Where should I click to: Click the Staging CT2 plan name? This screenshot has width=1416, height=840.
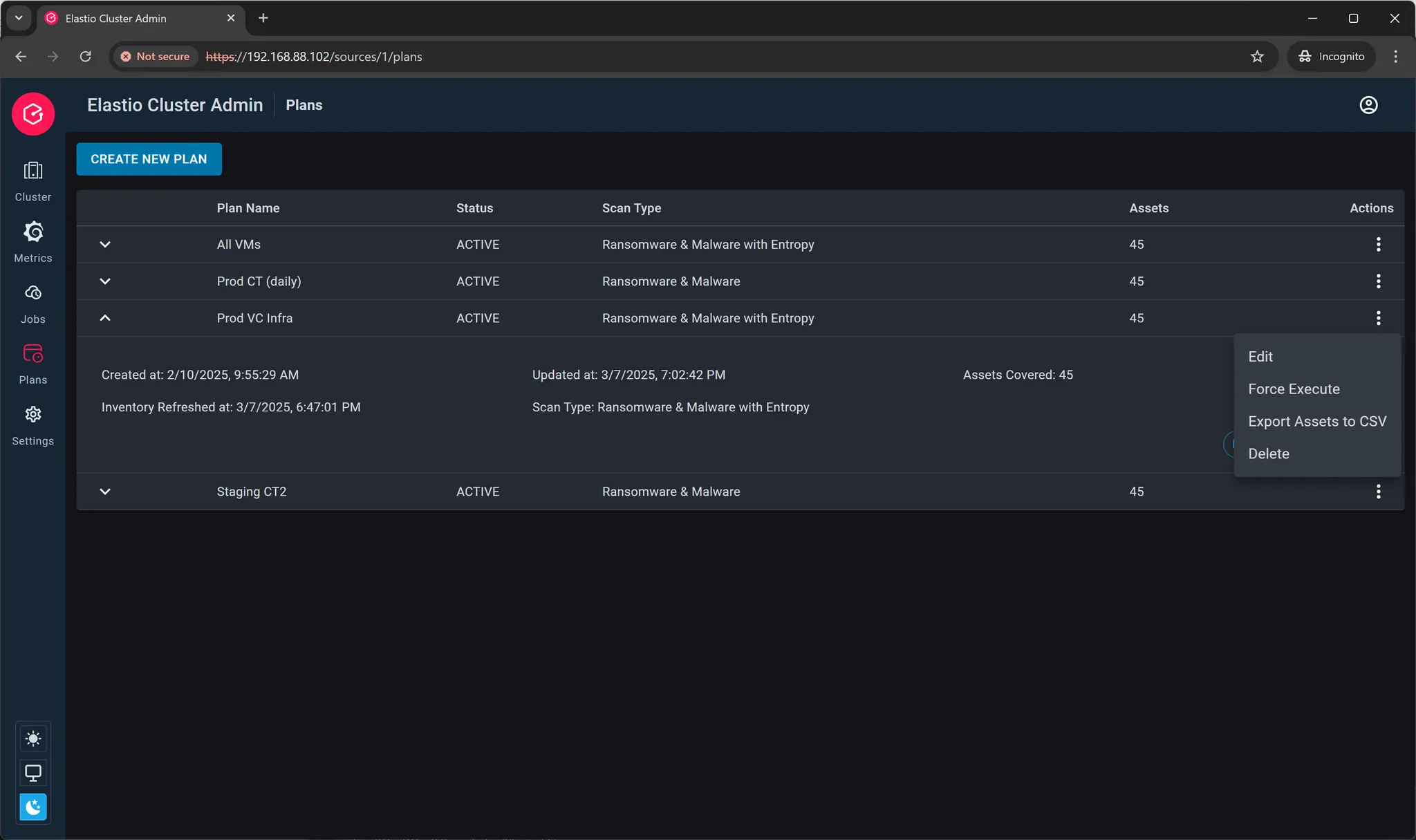pyautogui.click(x=252, y=492)
